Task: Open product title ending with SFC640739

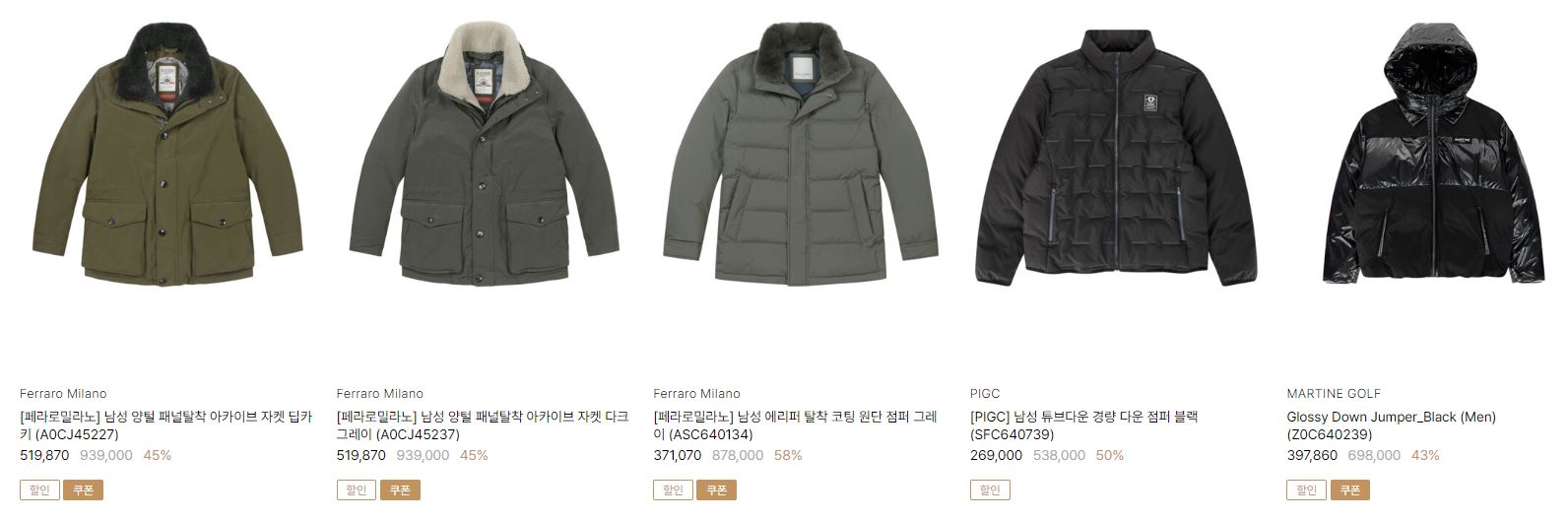Action: pyautogui.click(x=1083, y=425)
